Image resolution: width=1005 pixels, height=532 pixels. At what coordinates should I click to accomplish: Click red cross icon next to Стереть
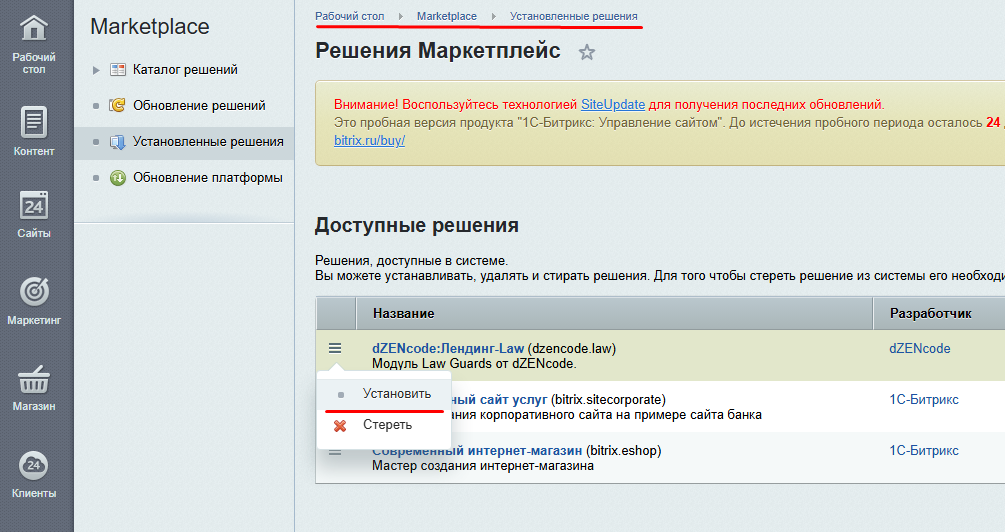click(x=340, y=426)
